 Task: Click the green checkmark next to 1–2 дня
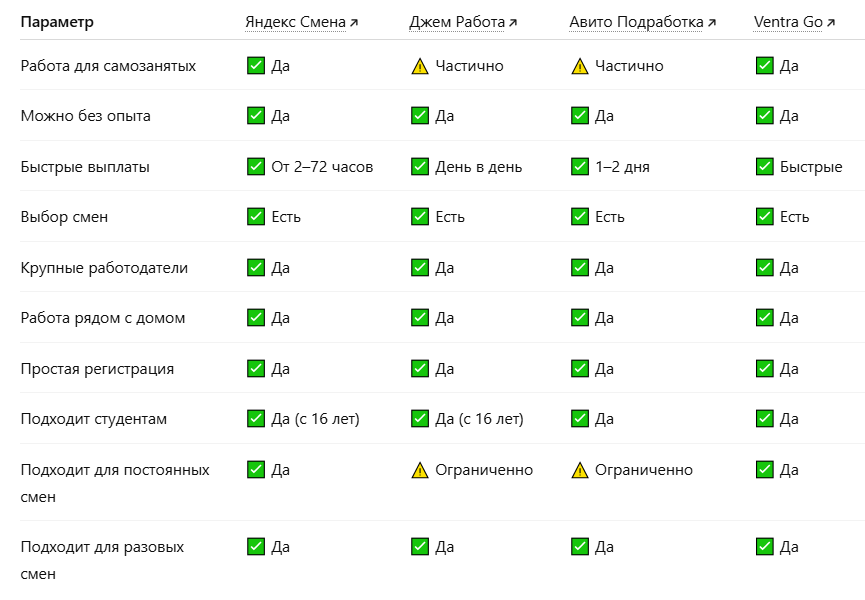(x=580, y=167)
